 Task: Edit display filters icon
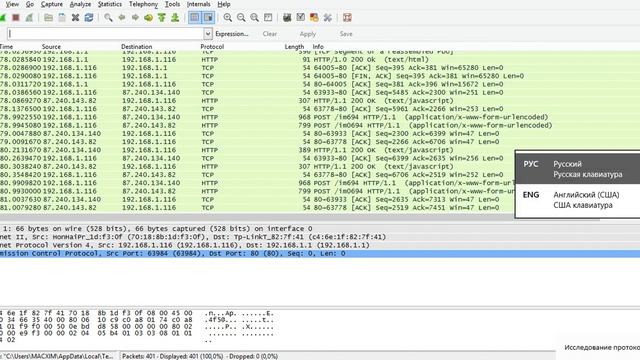[301, 18]
